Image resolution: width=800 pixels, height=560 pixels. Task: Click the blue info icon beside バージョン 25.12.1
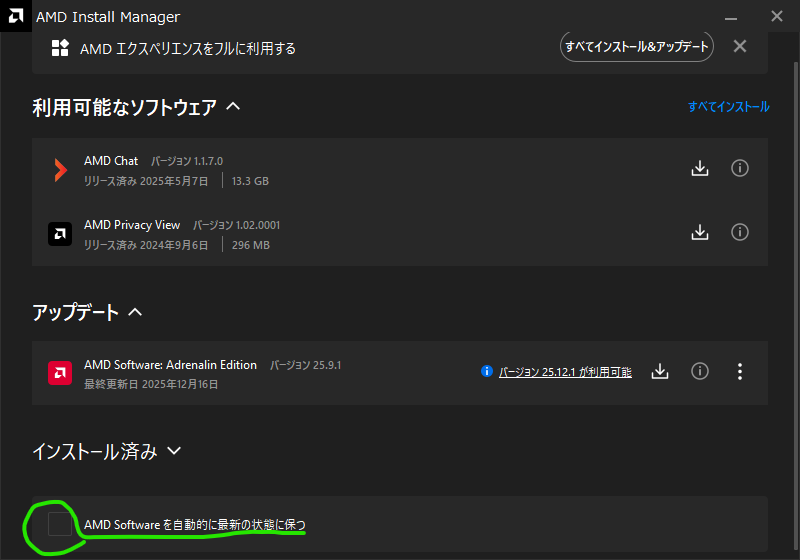(x=487, y=371)
